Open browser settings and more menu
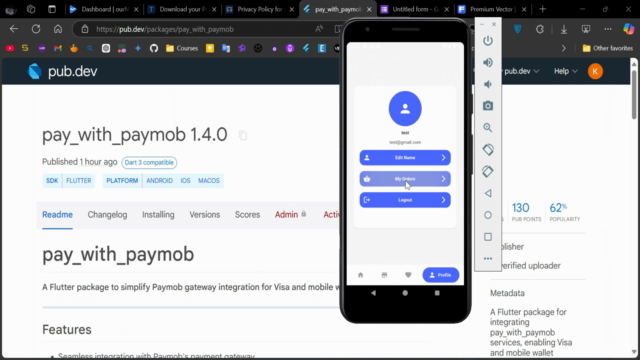 coord(608,29)
